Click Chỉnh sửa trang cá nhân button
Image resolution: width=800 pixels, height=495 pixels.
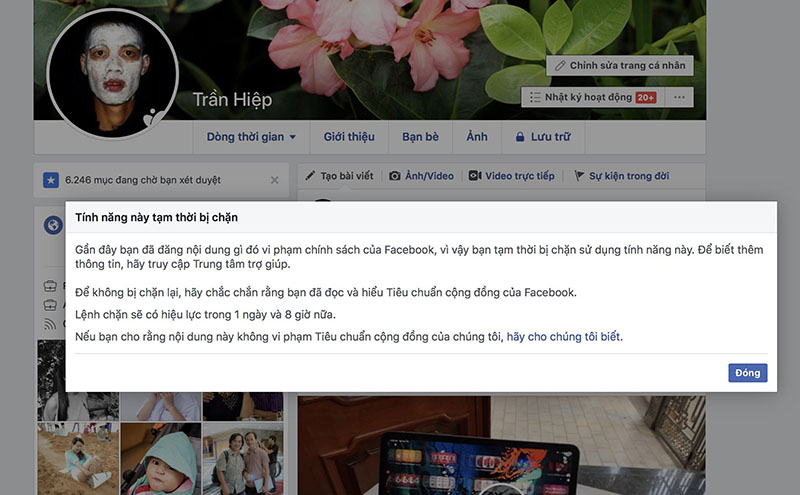(x=620, y=66)
